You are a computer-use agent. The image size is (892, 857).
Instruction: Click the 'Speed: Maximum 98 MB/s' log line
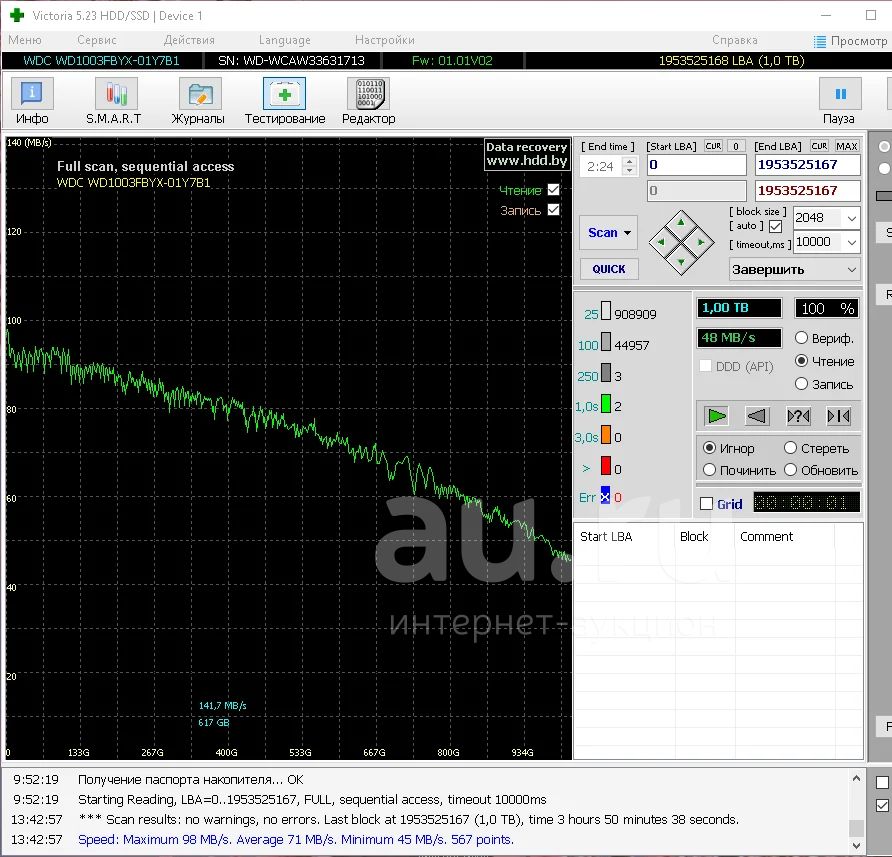coord(295,839)
